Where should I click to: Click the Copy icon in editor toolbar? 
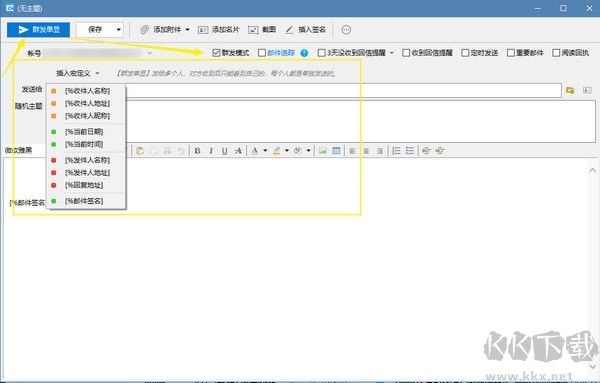pos(154,151)
